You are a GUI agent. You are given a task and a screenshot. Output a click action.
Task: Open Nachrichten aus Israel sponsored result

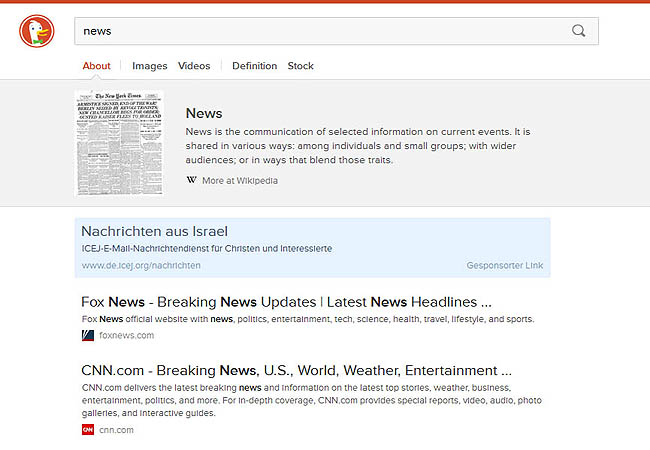[x=155, y=231]
